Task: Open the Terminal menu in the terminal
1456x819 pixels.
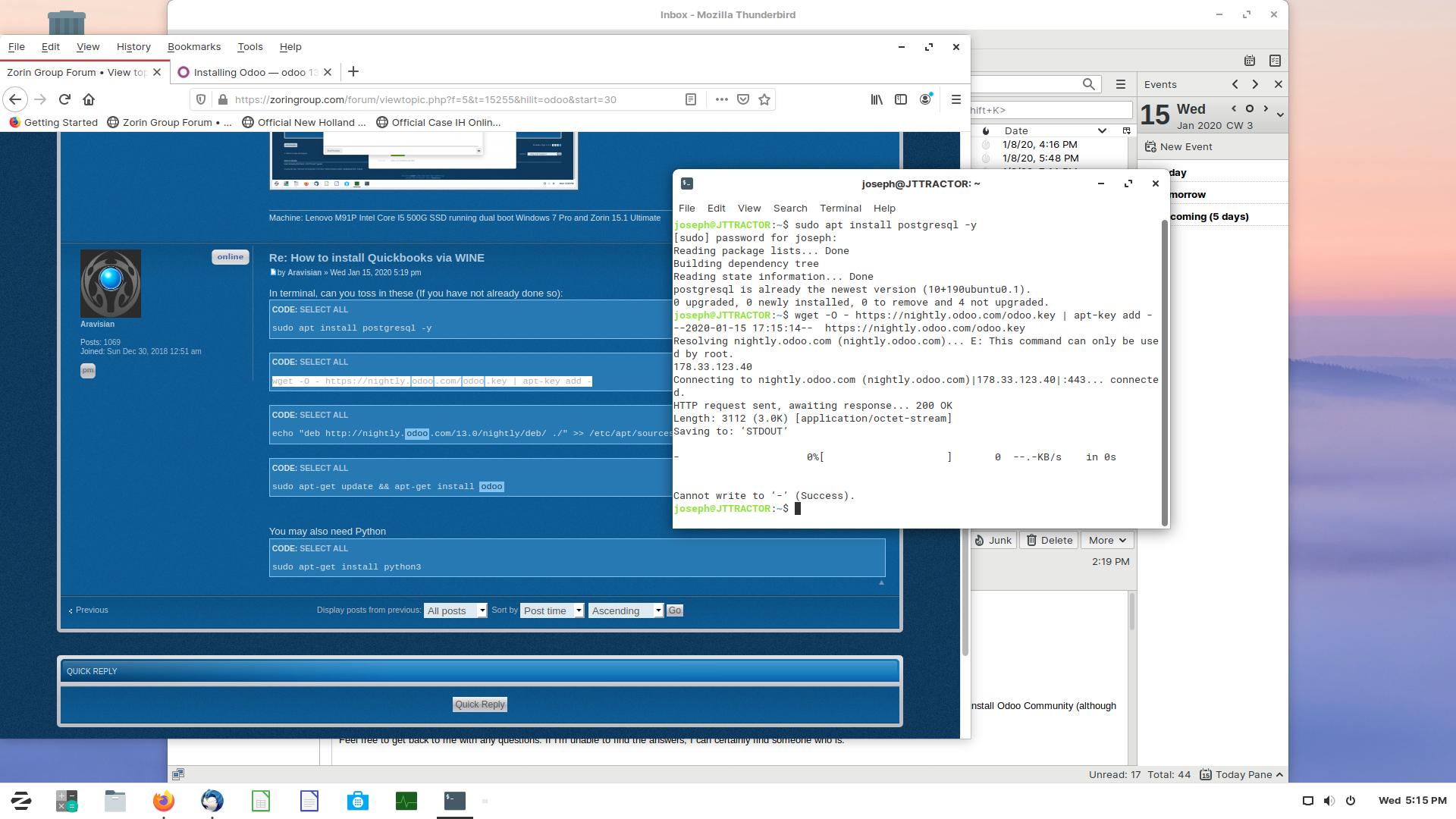Action: [840, 208]
